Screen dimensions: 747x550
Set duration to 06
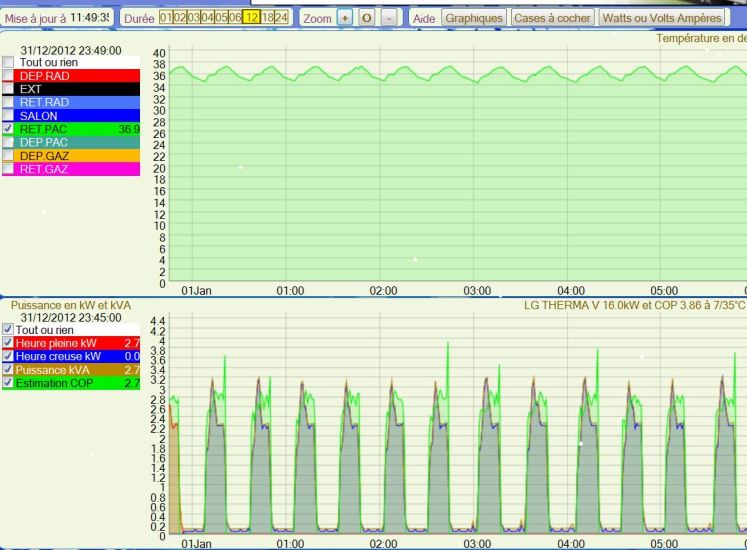tap(233, 19)
